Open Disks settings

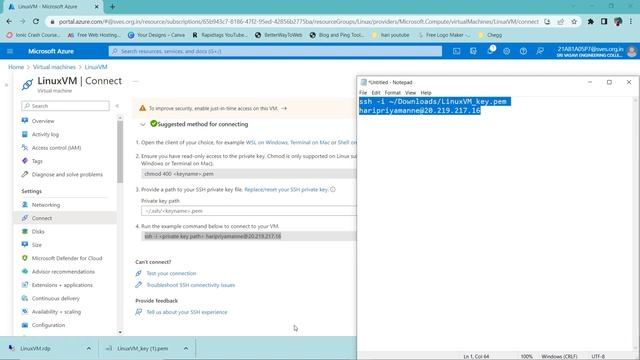[38, 231]
